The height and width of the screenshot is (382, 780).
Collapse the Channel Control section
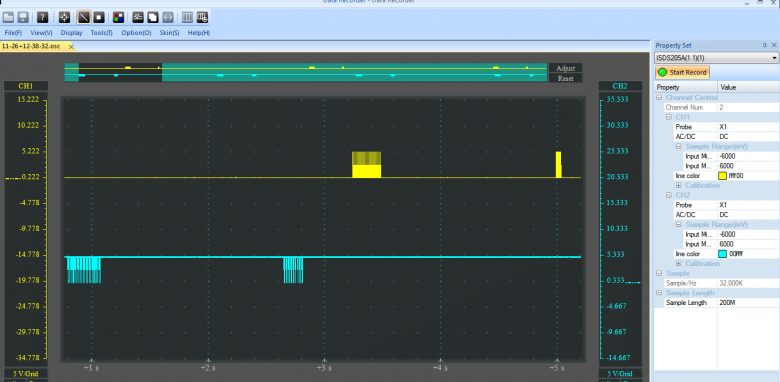click(659, 97)
